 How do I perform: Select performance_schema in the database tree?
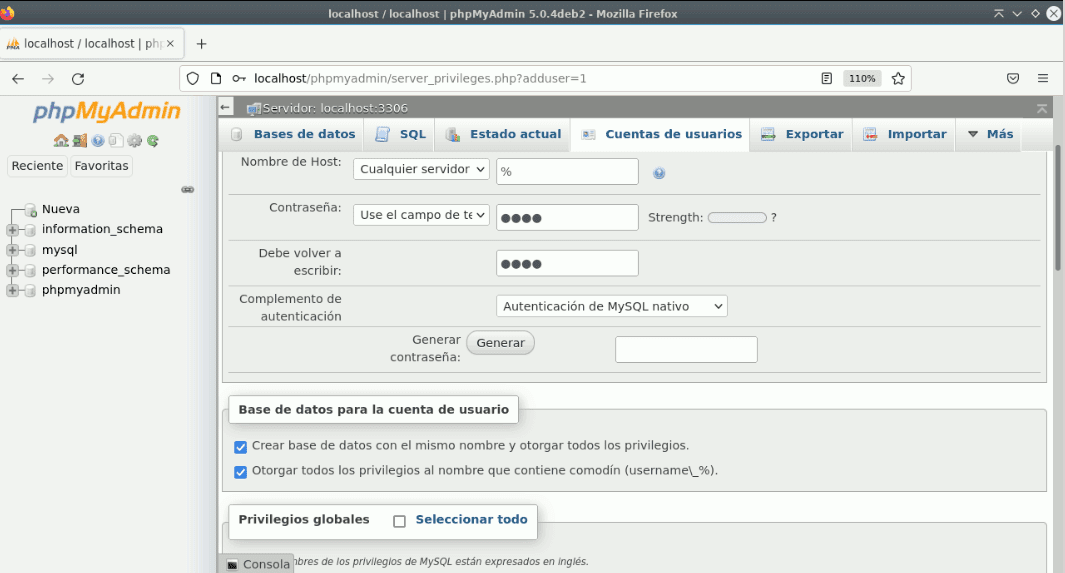(106, 270)
